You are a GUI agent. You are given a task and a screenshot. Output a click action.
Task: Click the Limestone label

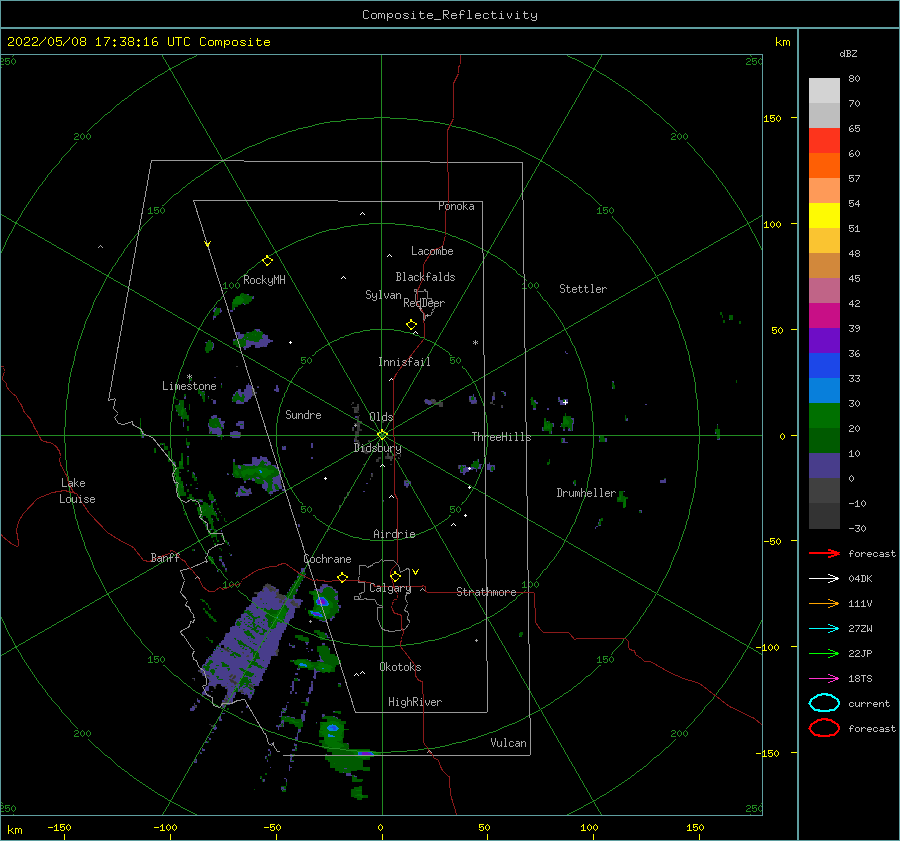(189, 386)
